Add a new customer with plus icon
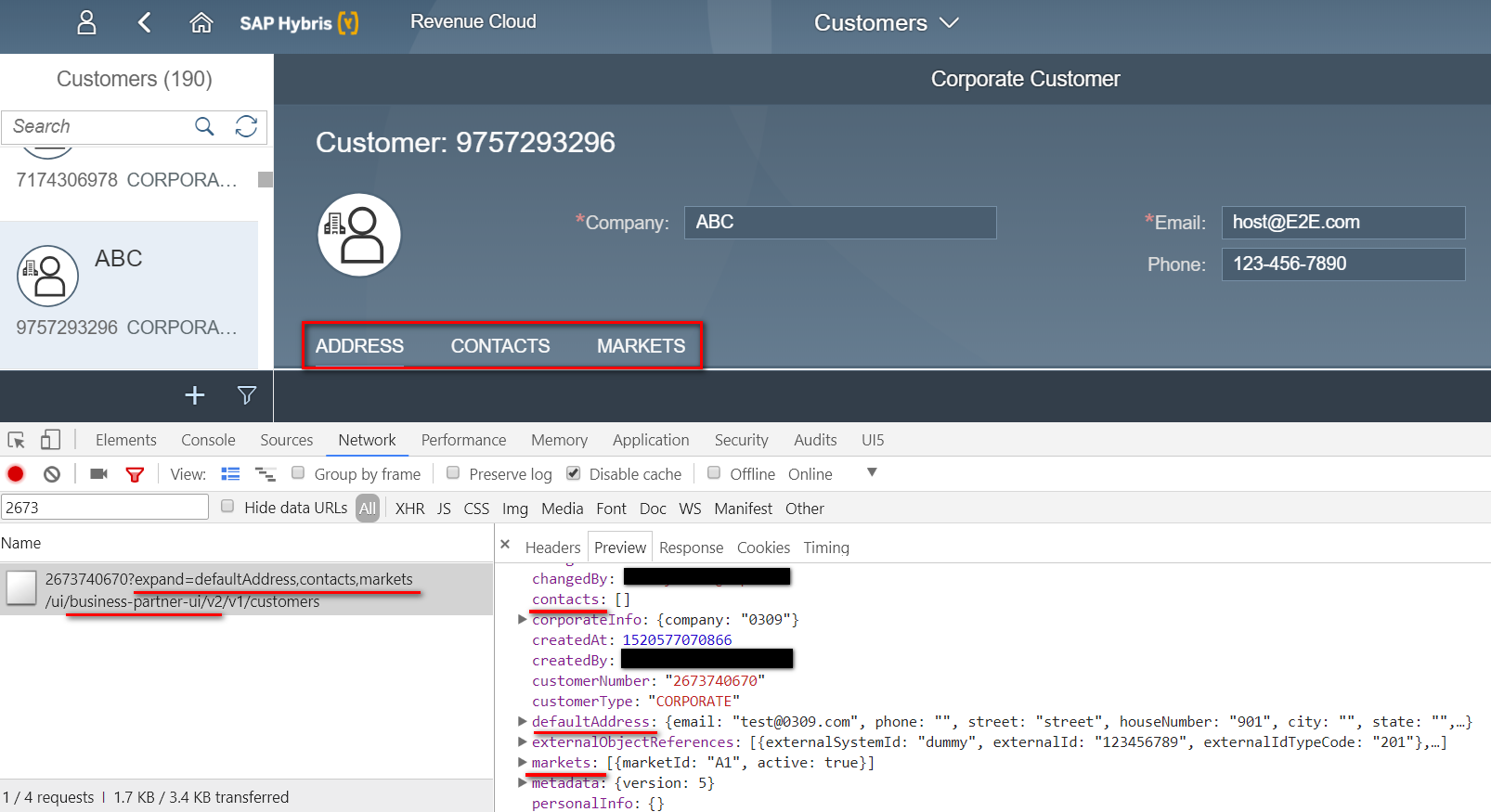This screenshot has width=1491, height=812. coord(195,395)
